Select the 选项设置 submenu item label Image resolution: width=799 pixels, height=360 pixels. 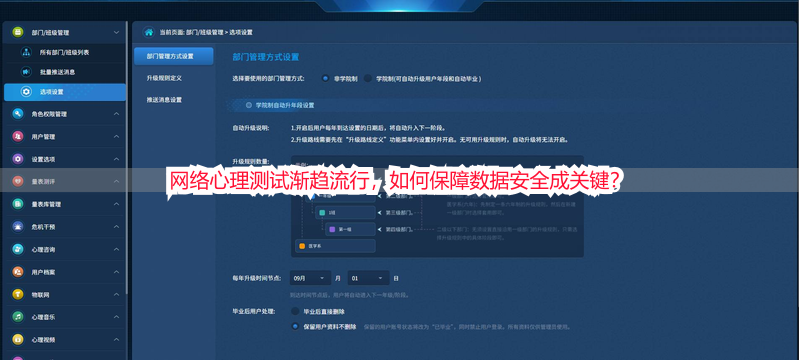pyautogui.click(x=51, y=92)
